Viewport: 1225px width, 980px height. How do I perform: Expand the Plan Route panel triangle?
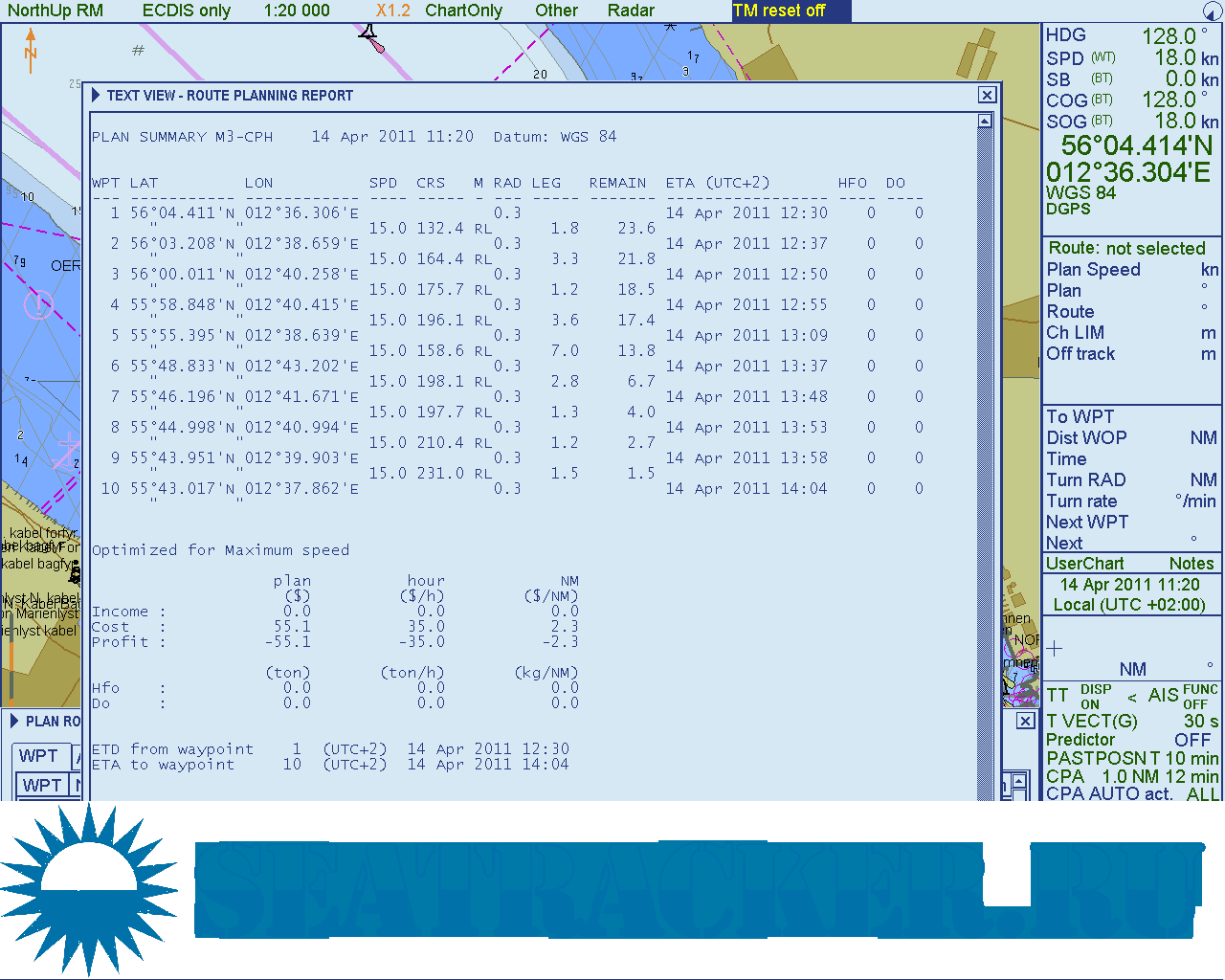coord(14,721)
